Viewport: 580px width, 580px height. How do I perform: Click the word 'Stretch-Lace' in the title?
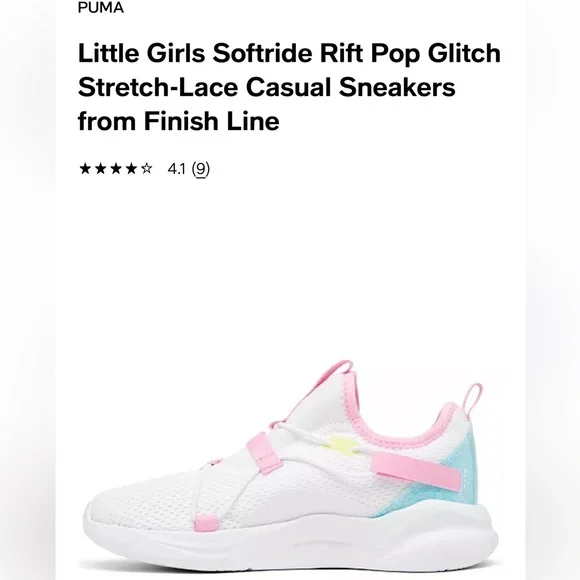[x=158, y=87]
